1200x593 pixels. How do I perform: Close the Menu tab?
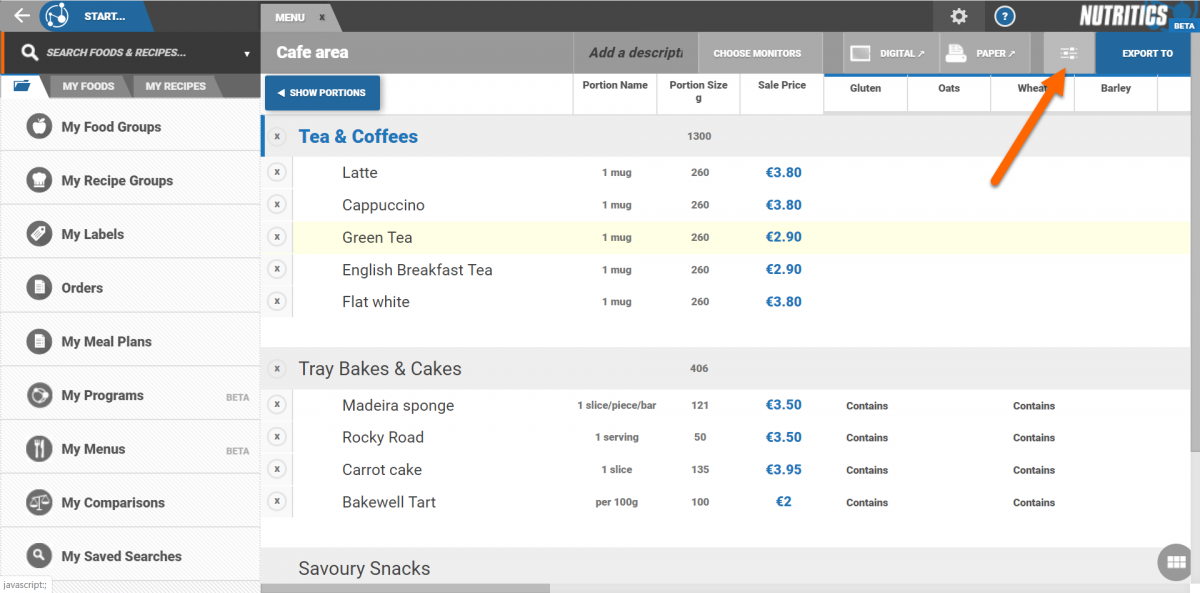[322, 18]
